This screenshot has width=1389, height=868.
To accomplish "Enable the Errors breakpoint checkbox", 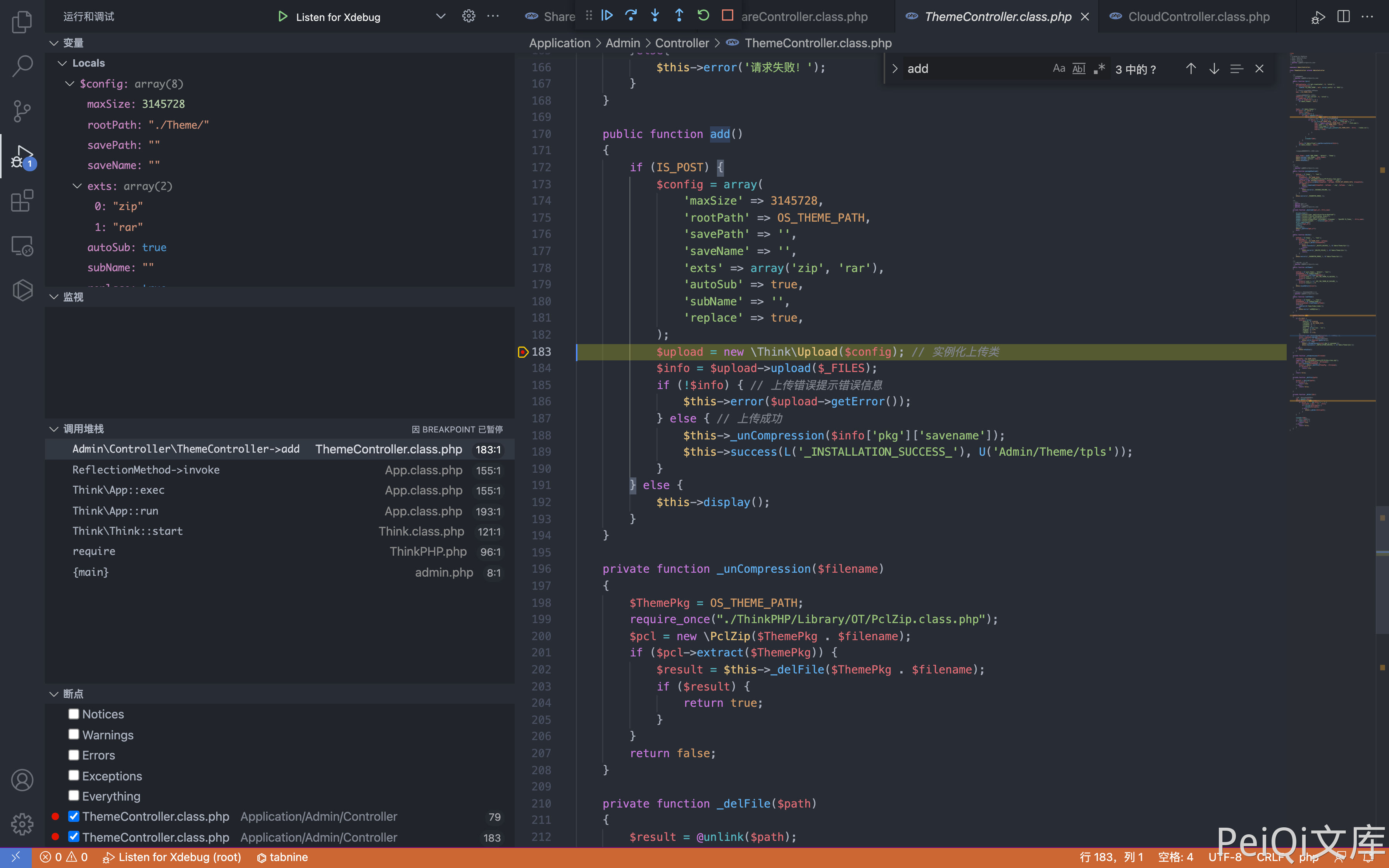I will tap(74, 755).
